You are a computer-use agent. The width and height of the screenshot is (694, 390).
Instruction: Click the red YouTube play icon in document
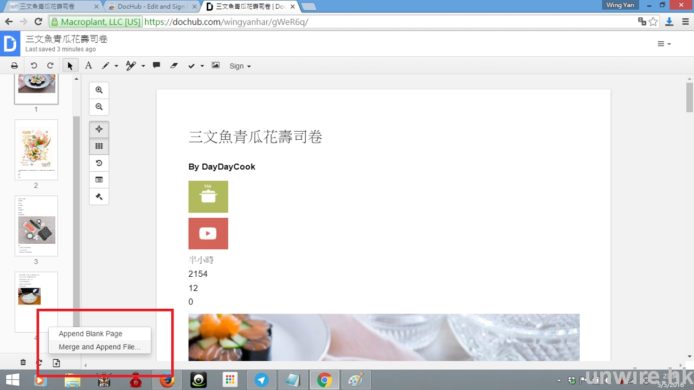tap(208, 233)
